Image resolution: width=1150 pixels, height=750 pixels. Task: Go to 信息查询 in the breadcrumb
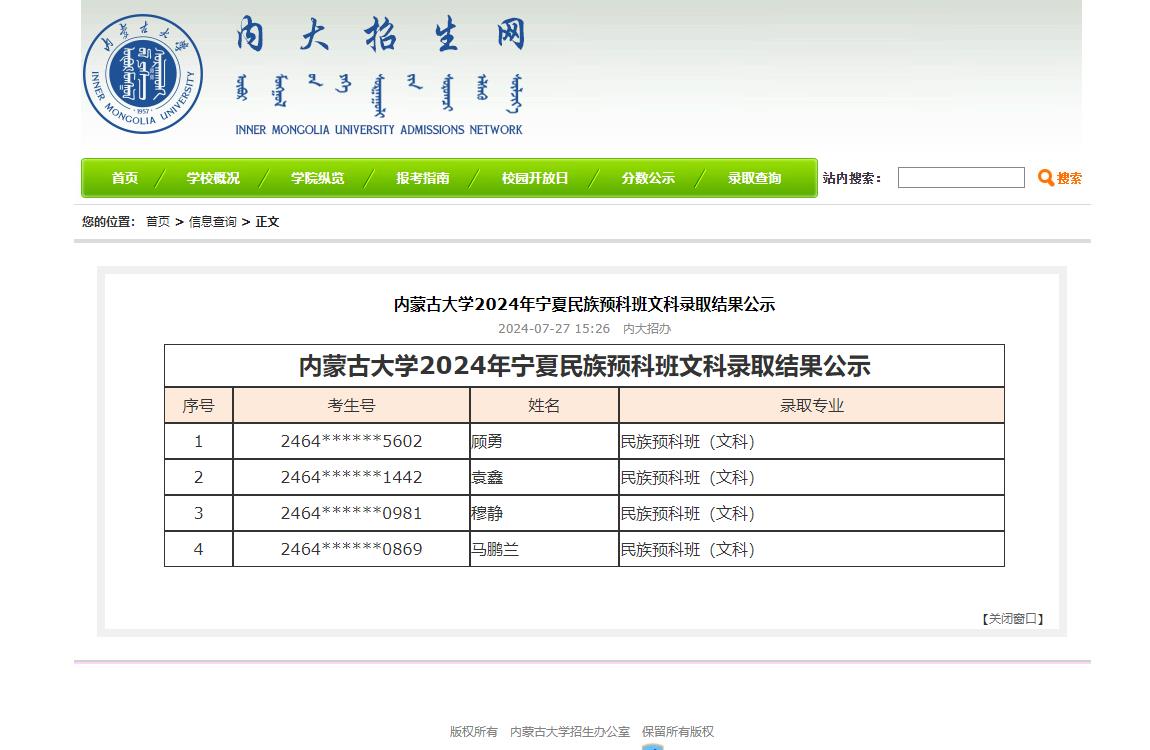[213, 221]
